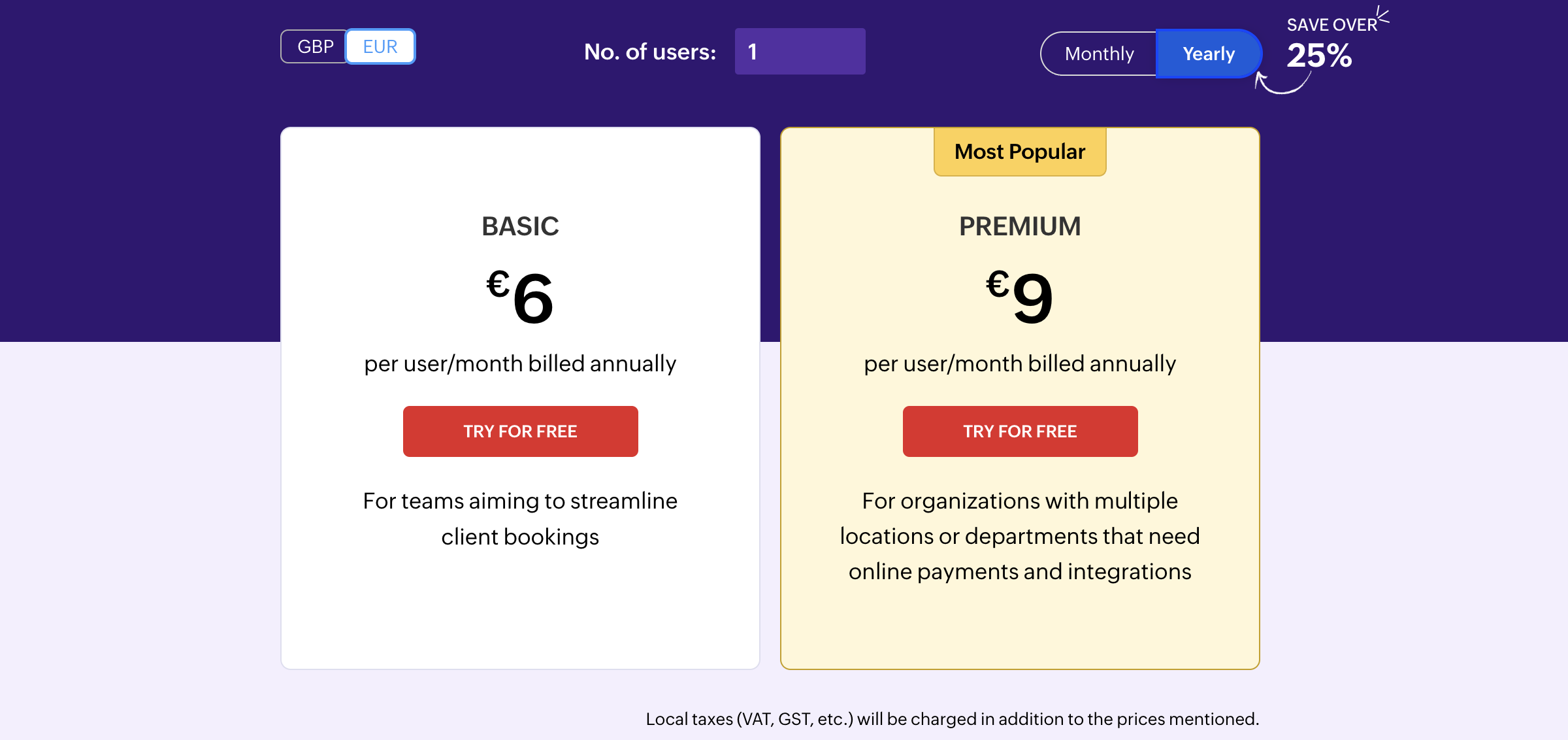
Task: Select the Most Popular badge
Action: coord(1019,151)
